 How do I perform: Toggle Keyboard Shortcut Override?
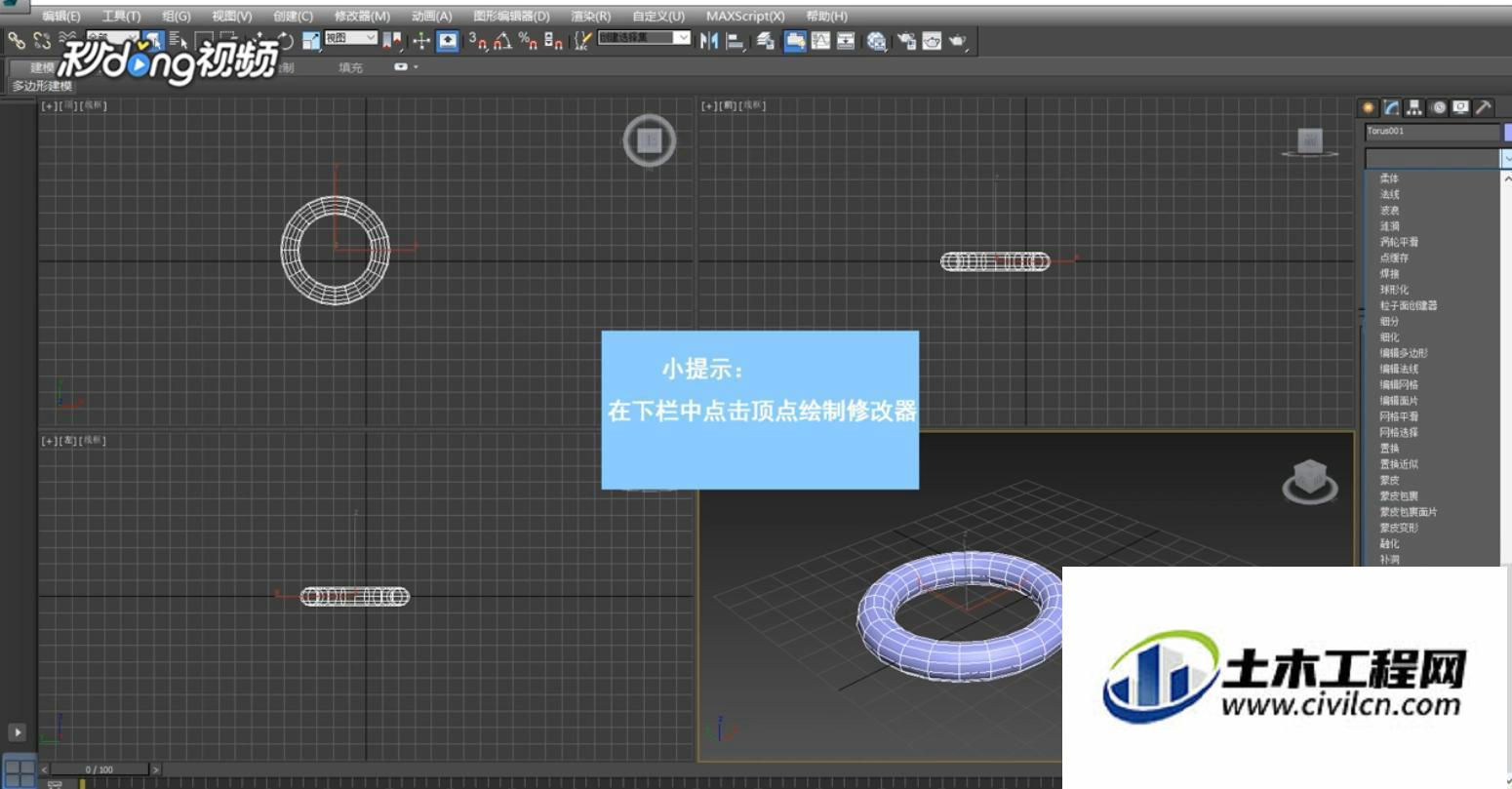tap(447, 40)
